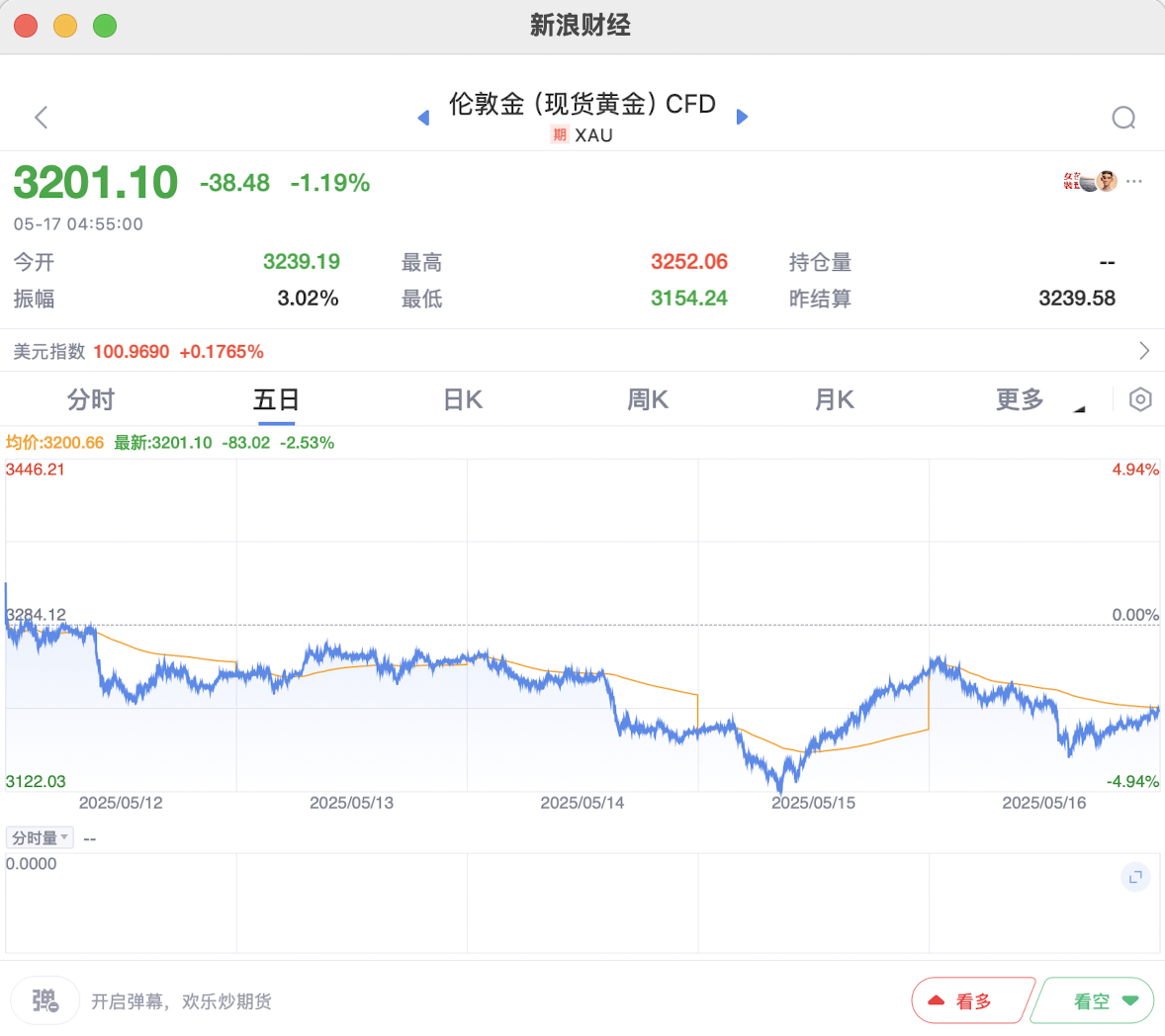The height and width of the screenshot is (1036, 1165).
Task: Click the 开启弹幕，欢乐炒期货 prompt text
Action: click(x=181, y=1001)
